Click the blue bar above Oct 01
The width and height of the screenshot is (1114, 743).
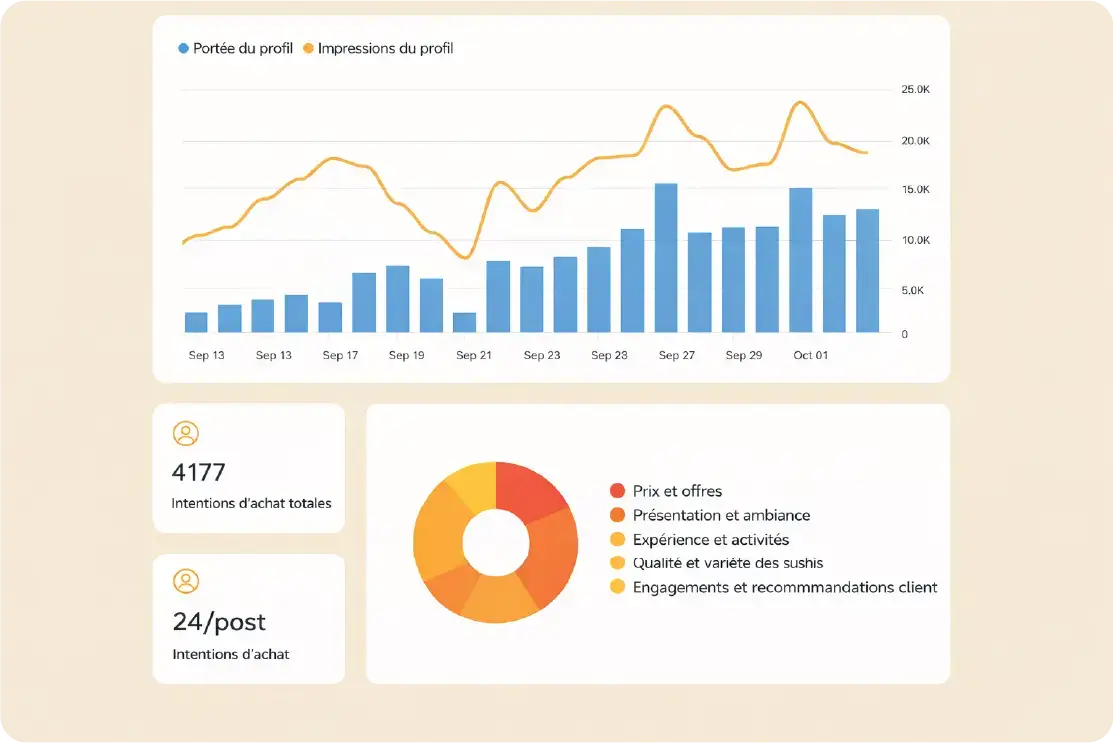tap(800, 260)
